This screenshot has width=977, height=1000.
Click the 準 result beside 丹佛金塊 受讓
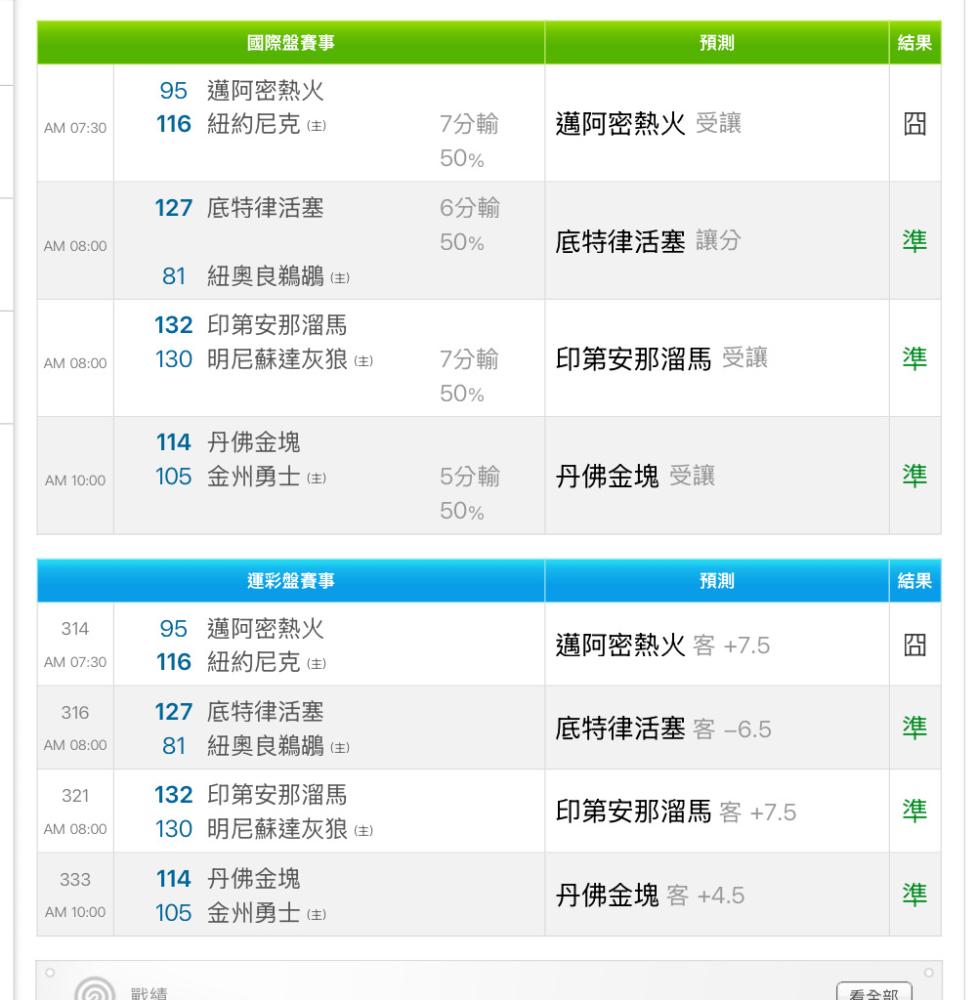click(x=915, y=476)
